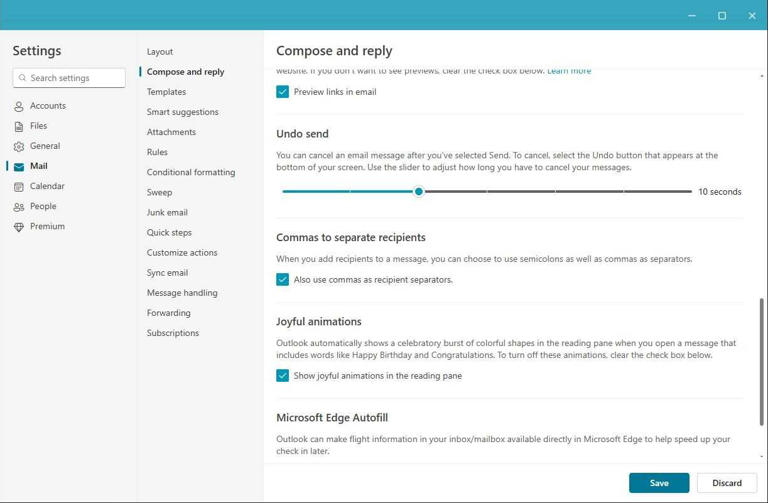This screenshot has height=503, width=768.
Task: Open the Rules section
Action: 157,152
